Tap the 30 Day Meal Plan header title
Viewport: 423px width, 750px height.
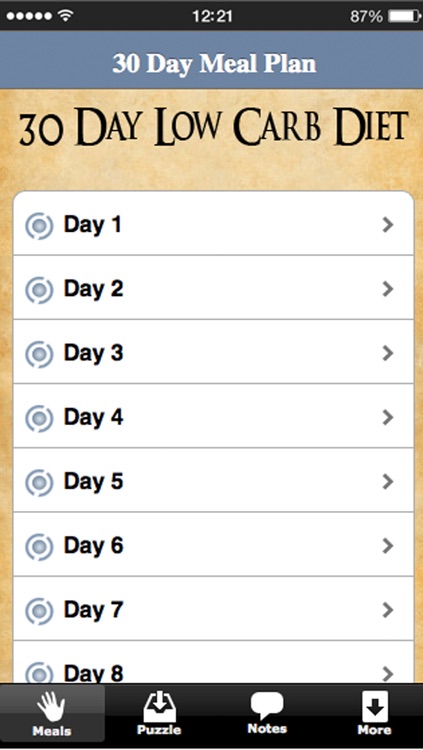click(x=214, y=64)
